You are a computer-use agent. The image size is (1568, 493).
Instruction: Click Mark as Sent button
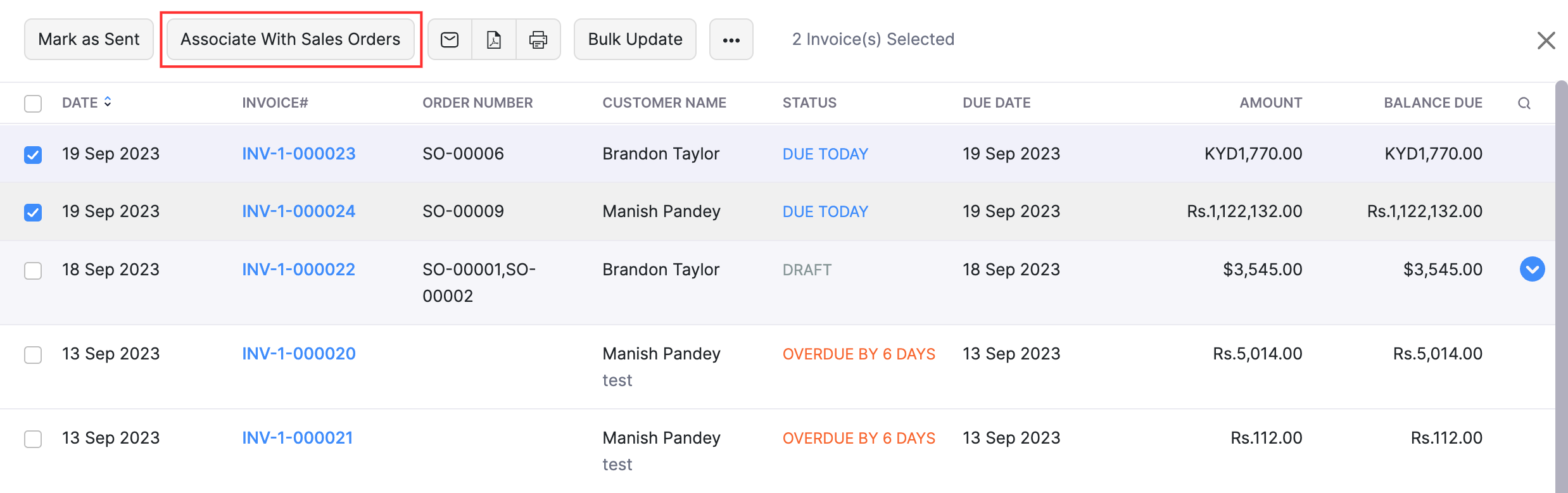pyautogui.click(x=89, y=39)
